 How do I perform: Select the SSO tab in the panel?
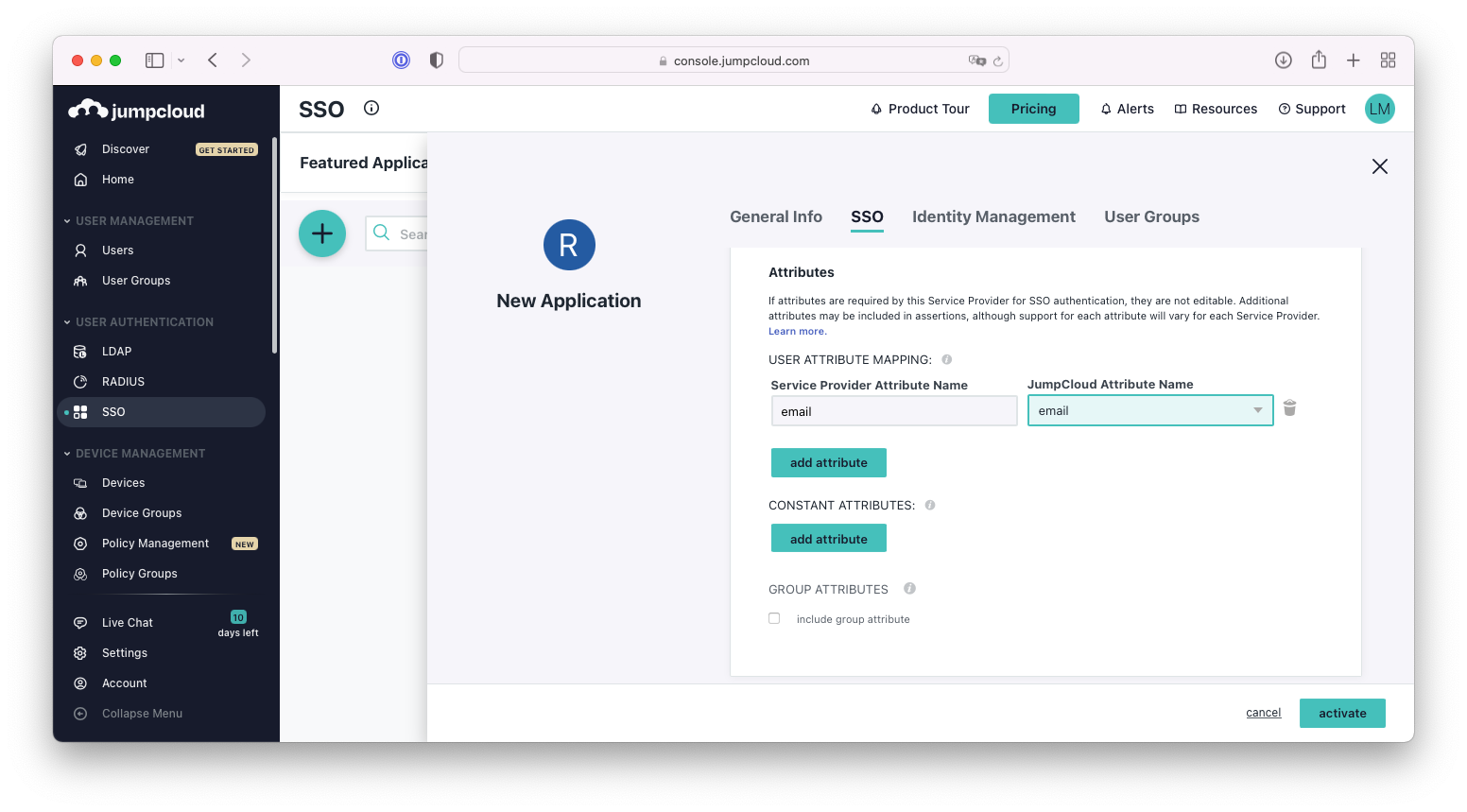coord(867,216)
